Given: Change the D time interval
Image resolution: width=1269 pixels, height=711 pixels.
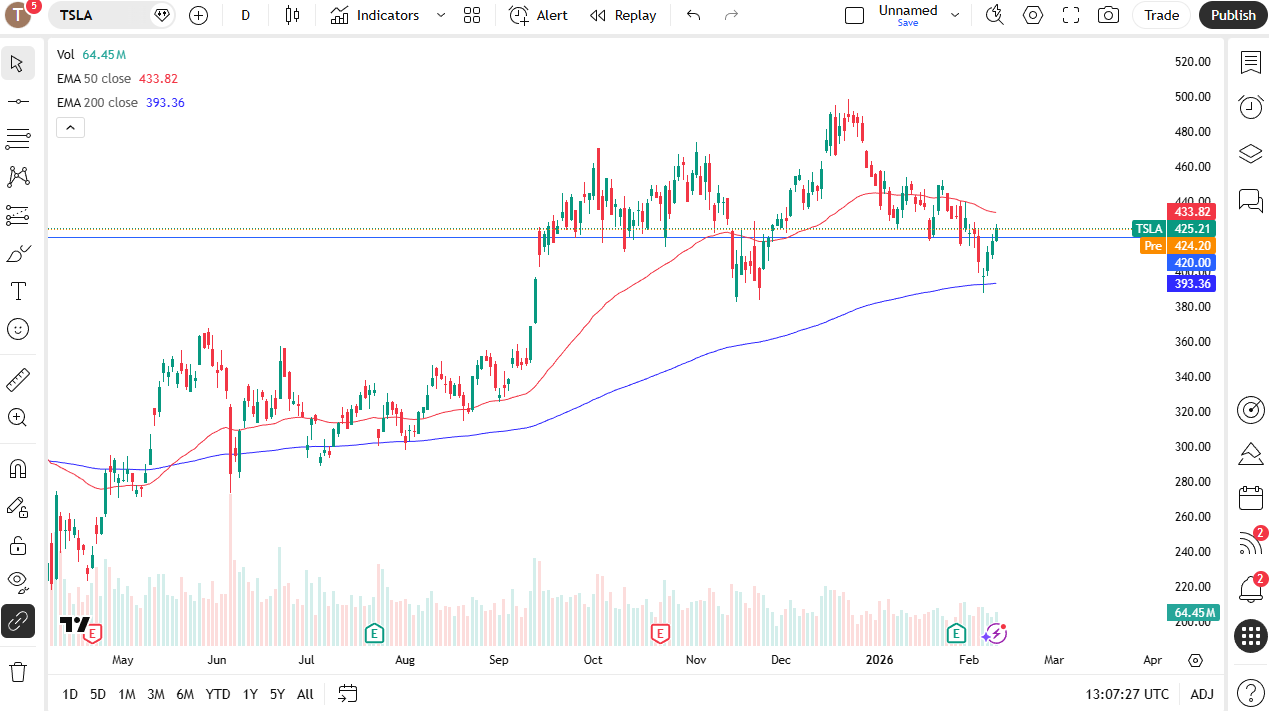Looking at the screenshot, I should (246, 15).
